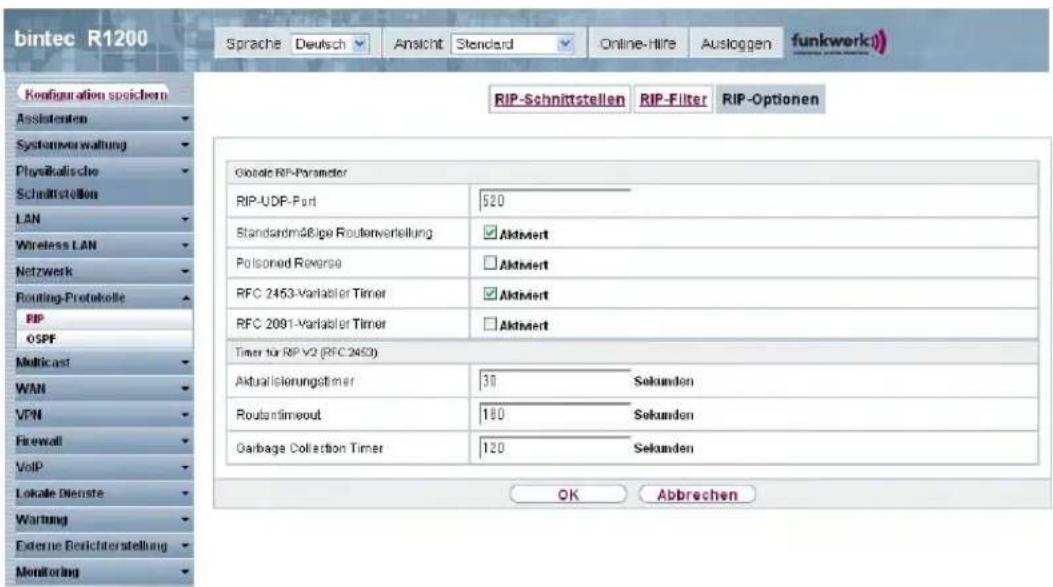This screenshot has height=587, width=1053.
Task: Expand Physikalische Schnittstellen menu
Action: point(99,183)
